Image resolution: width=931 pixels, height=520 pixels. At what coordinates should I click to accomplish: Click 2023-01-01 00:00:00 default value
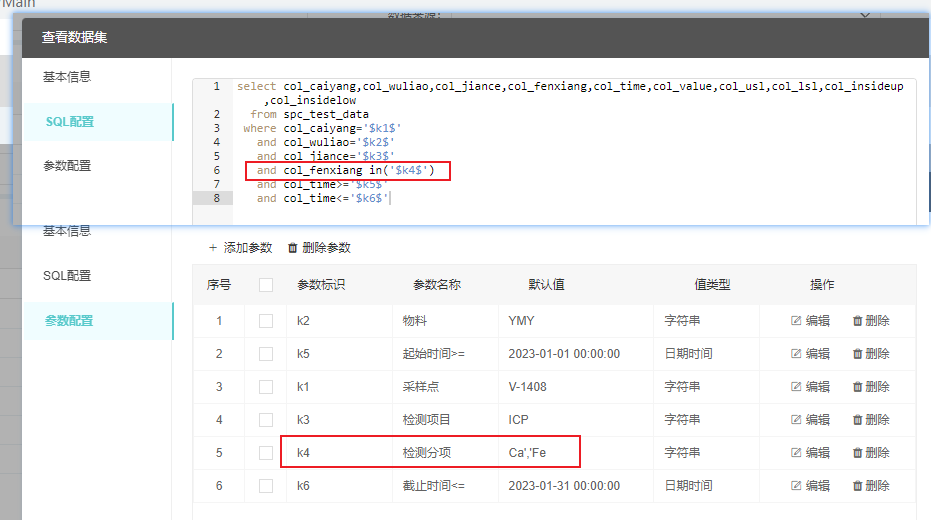564,354
